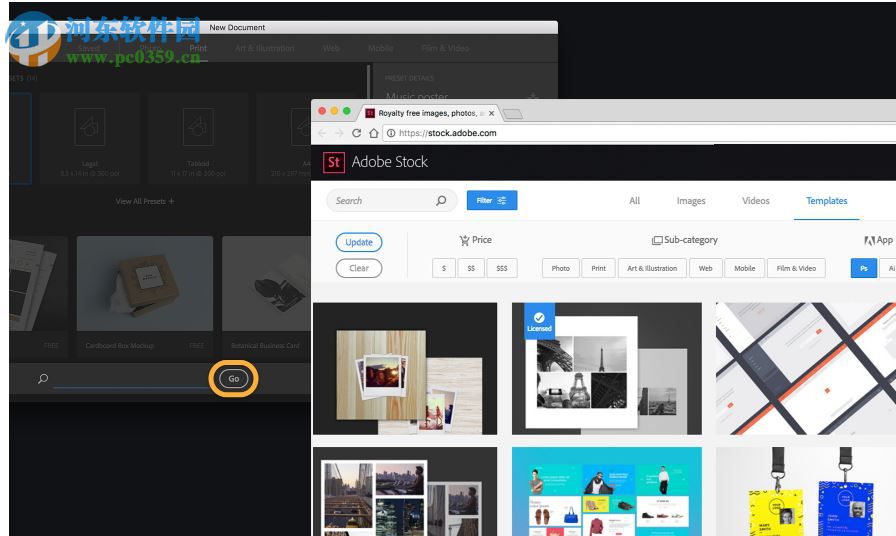
Task: Open the Botanical Business Card template
Action: tap(266, 295)
